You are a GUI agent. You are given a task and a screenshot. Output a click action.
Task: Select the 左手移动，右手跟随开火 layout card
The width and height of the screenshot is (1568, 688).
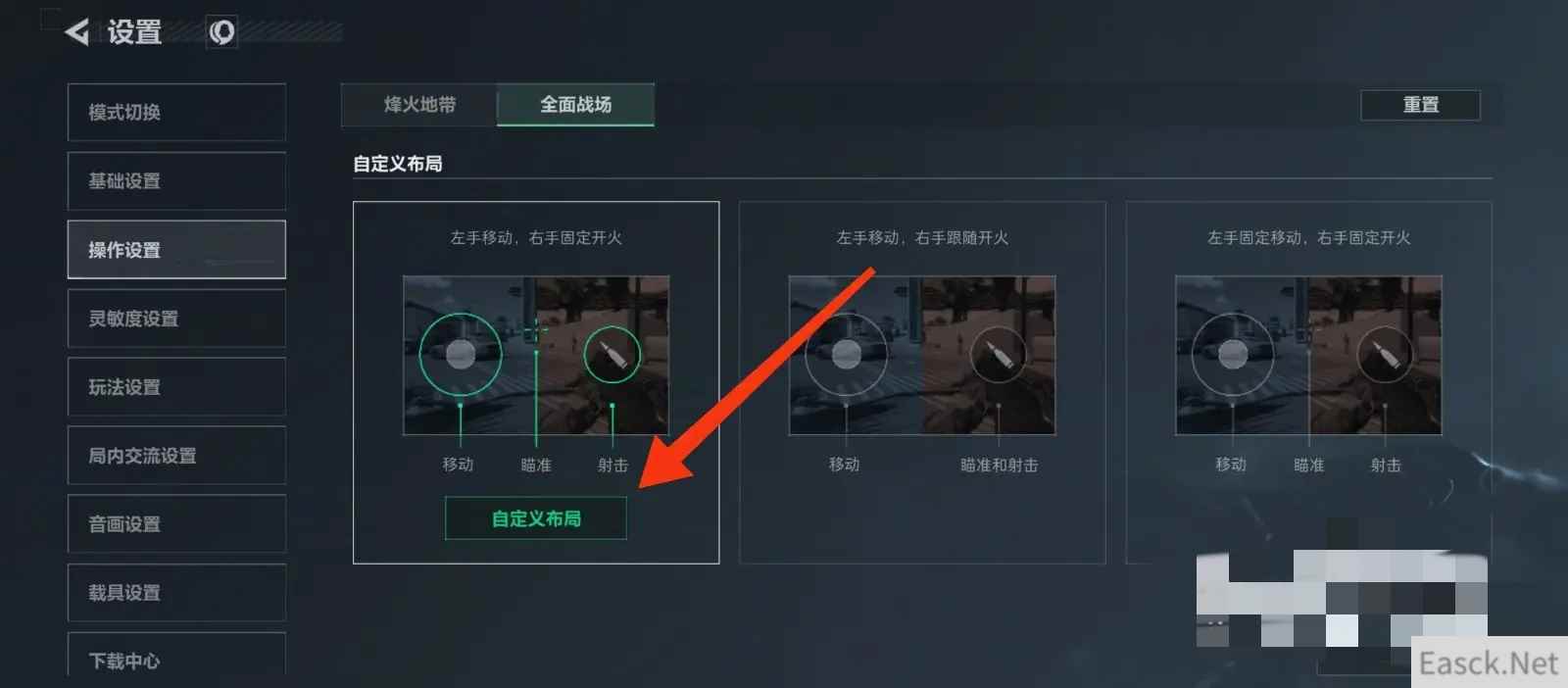tap(922, 382)
